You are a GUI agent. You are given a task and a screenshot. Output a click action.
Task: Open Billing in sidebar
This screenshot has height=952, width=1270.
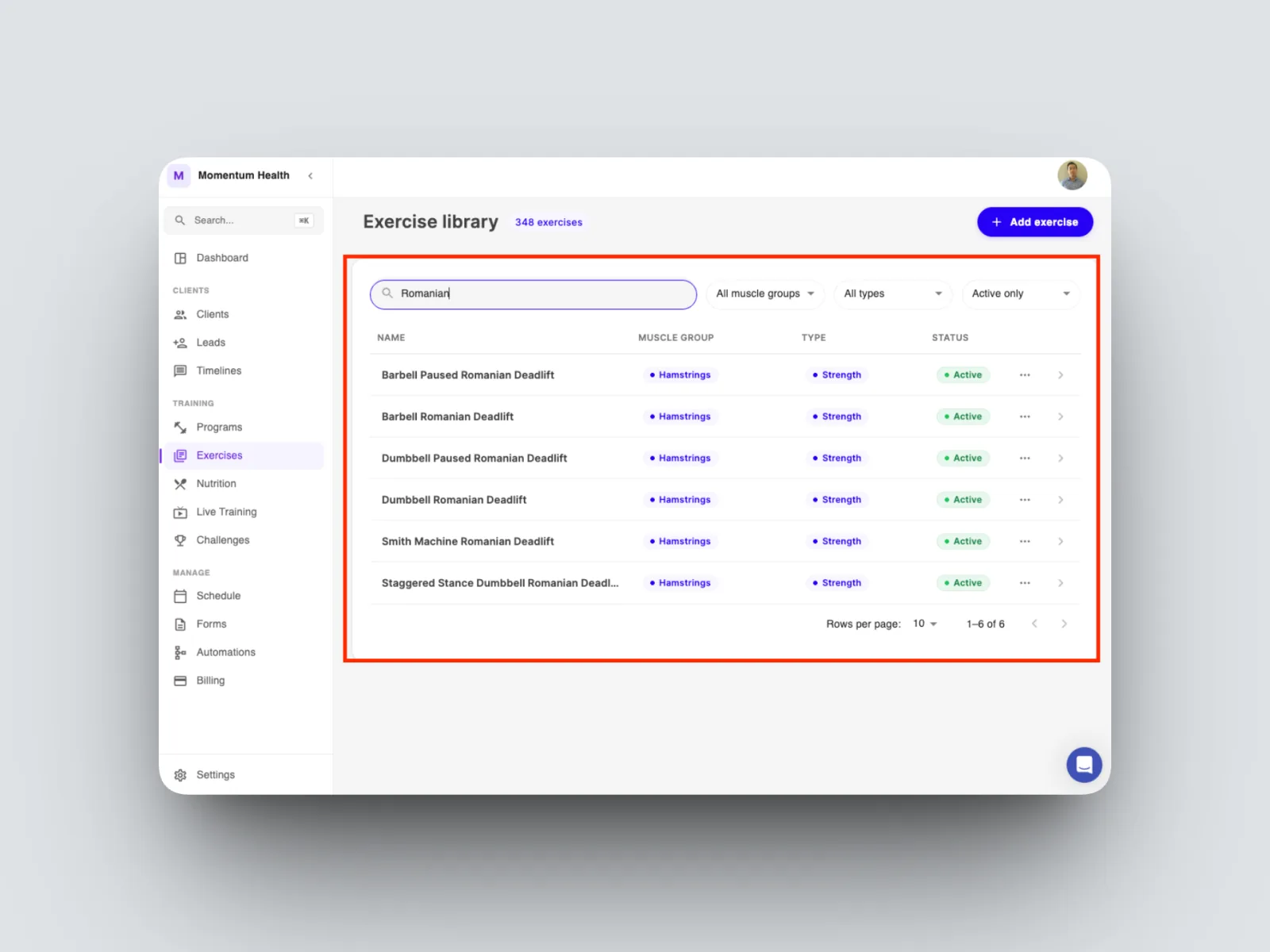click(x=244, y=681)
